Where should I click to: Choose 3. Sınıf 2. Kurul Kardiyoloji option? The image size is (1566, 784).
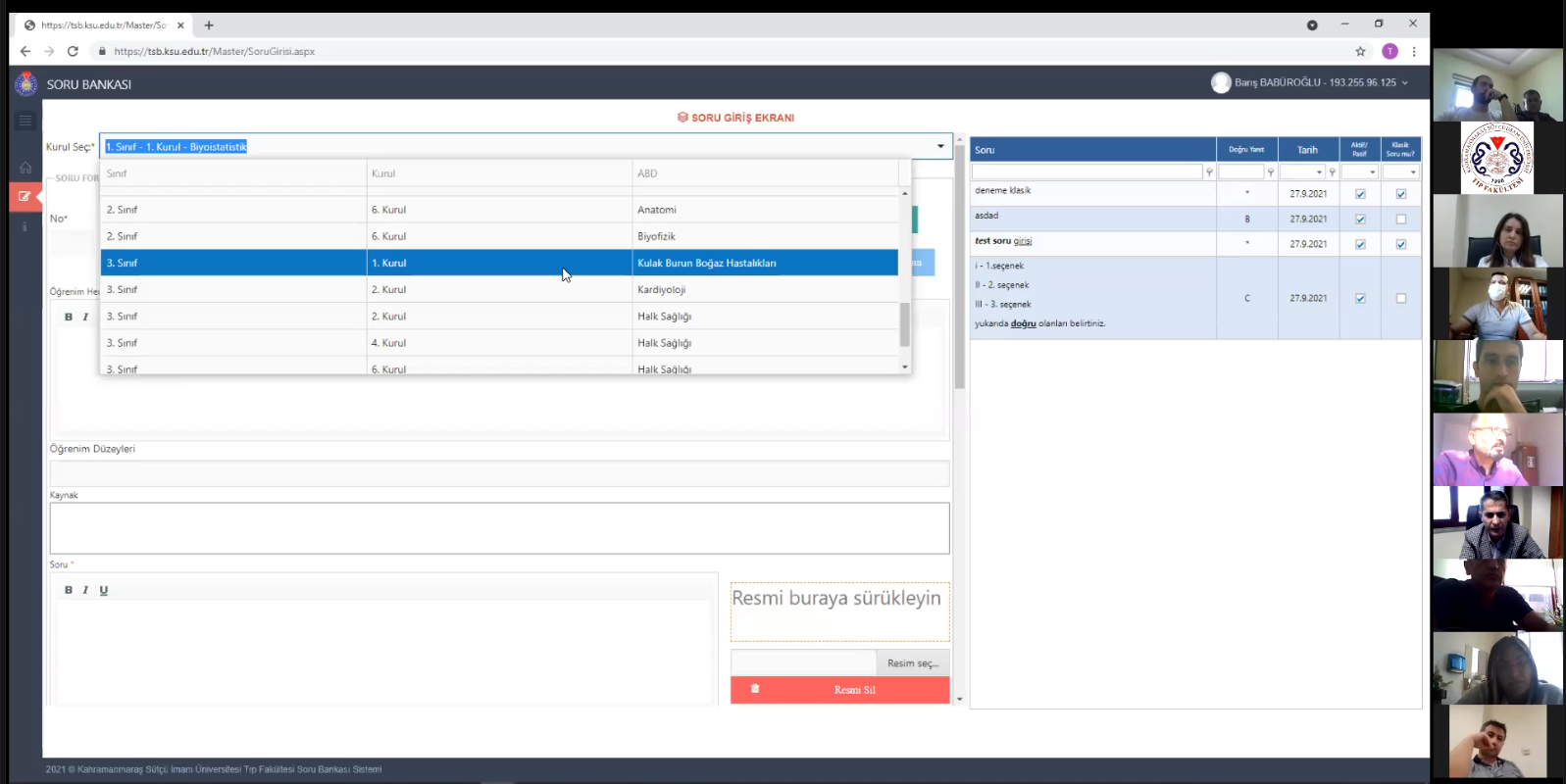(499, 290)
